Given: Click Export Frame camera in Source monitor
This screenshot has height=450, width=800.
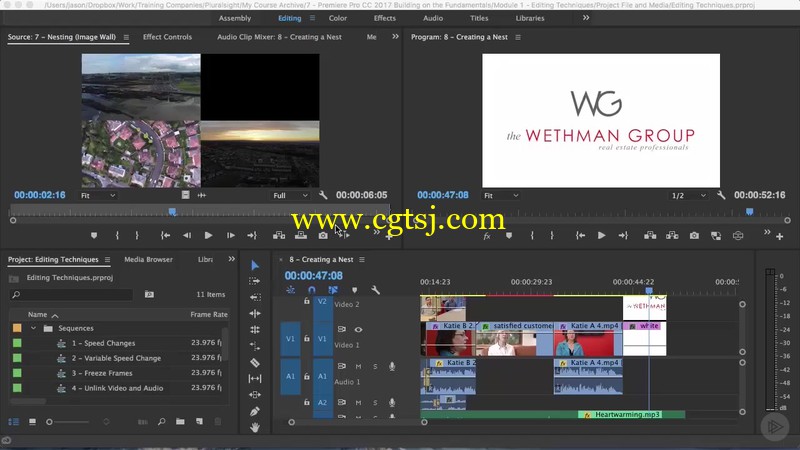Looking at the screenshot, I should pyautogui.click(x=323, y=236).
